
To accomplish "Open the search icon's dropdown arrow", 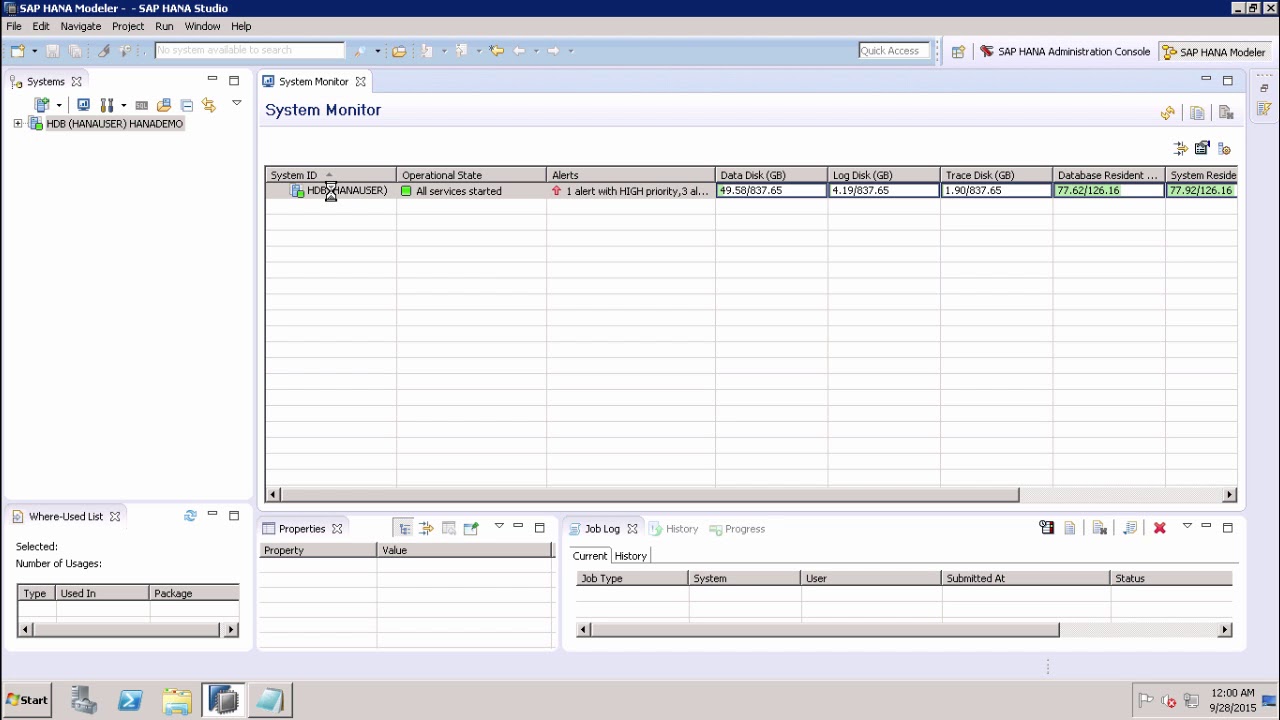I will (377, 51).
